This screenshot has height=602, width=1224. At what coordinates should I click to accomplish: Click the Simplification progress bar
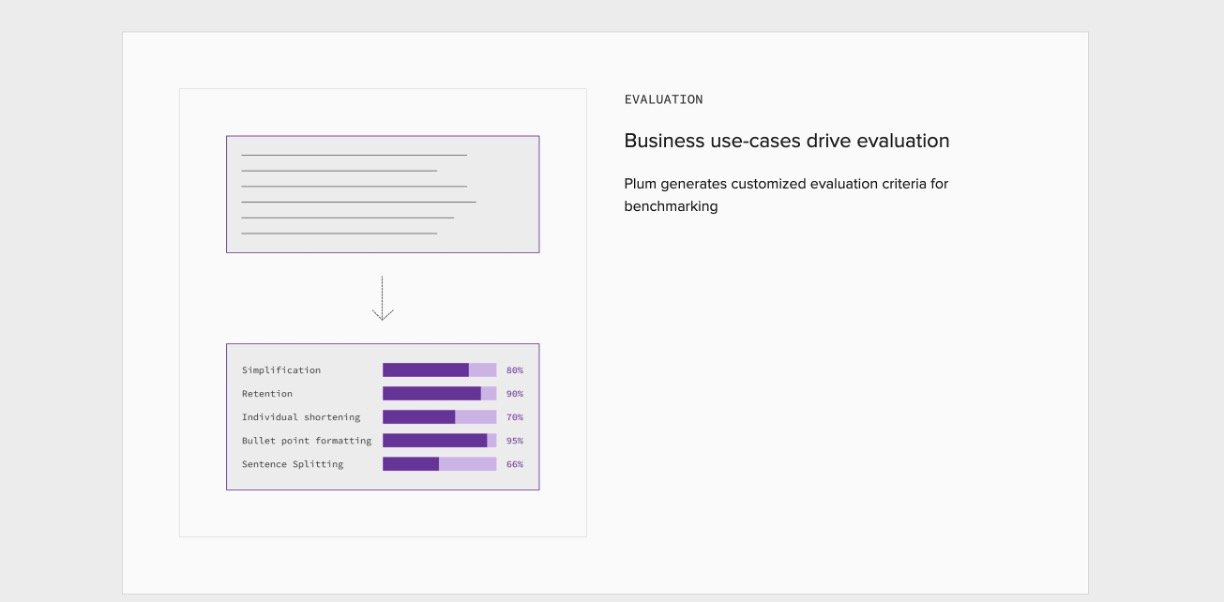point(439,370)
